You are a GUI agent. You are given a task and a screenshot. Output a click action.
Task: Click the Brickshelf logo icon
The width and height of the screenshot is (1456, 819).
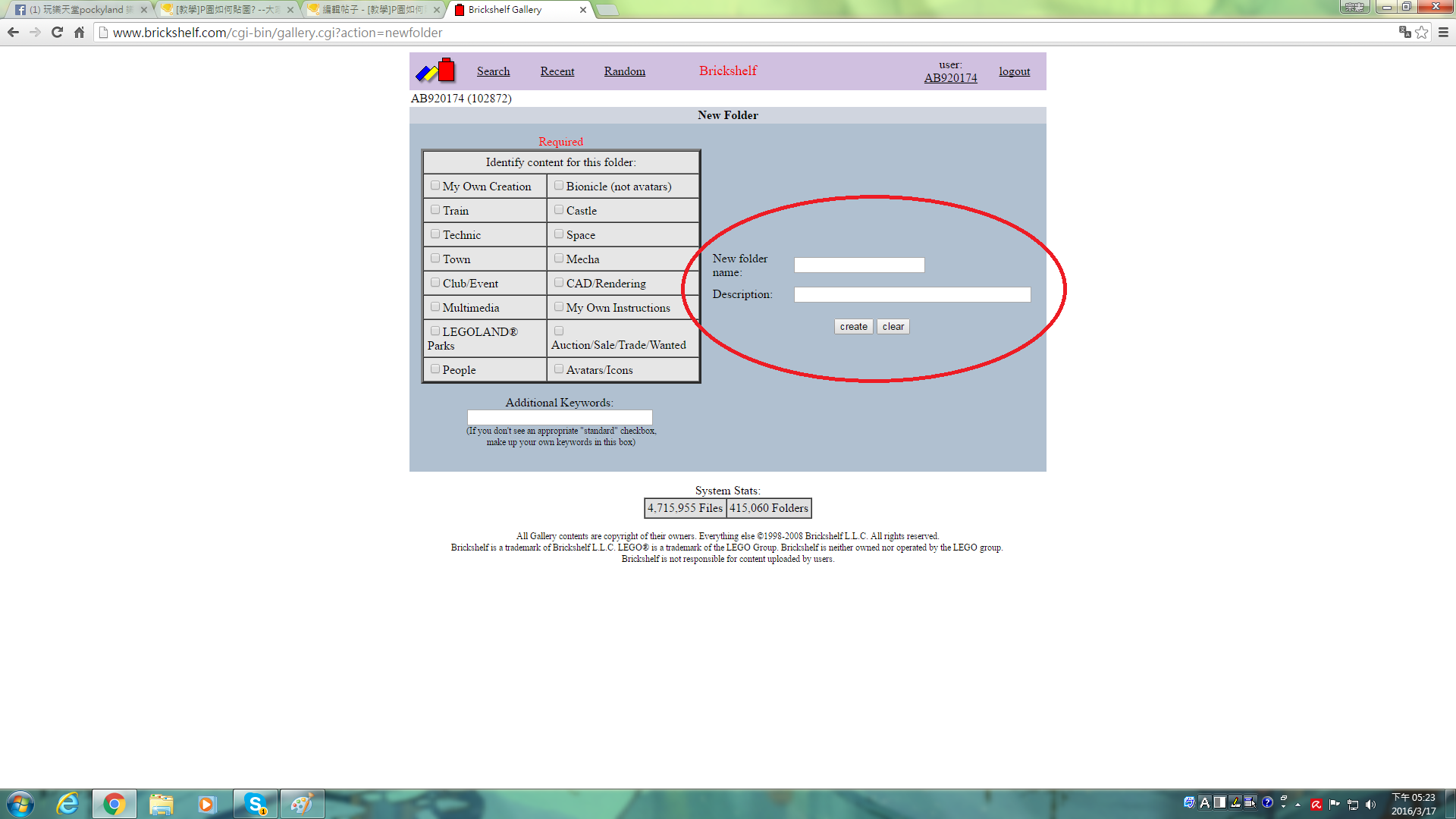pos(435,71)
